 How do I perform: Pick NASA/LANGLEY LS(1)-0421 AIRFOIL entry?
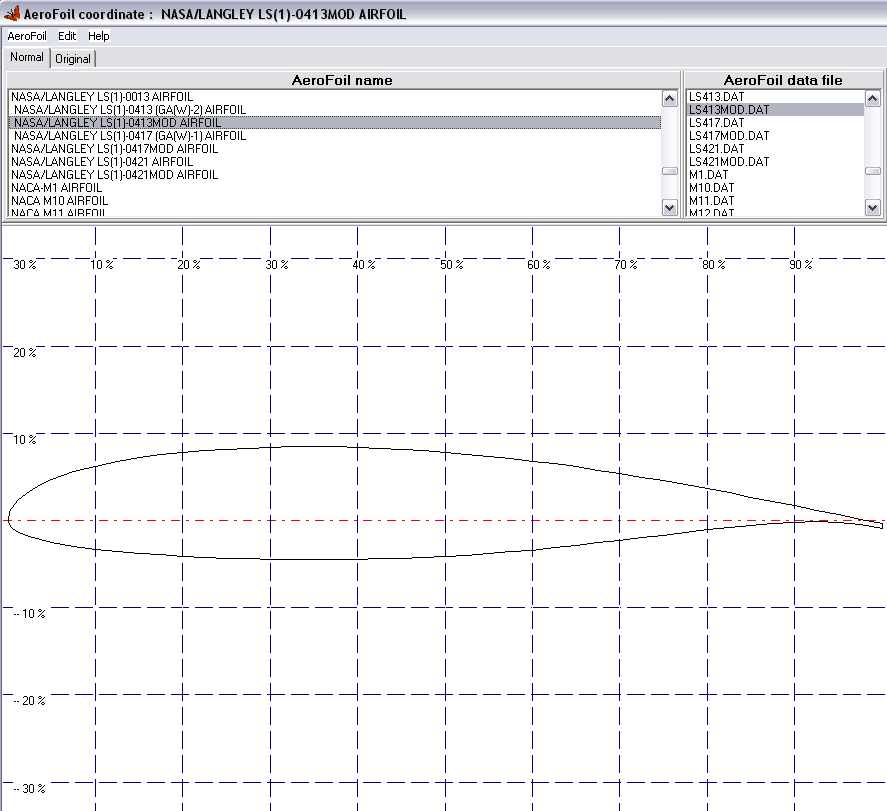[x=102, y=162]
